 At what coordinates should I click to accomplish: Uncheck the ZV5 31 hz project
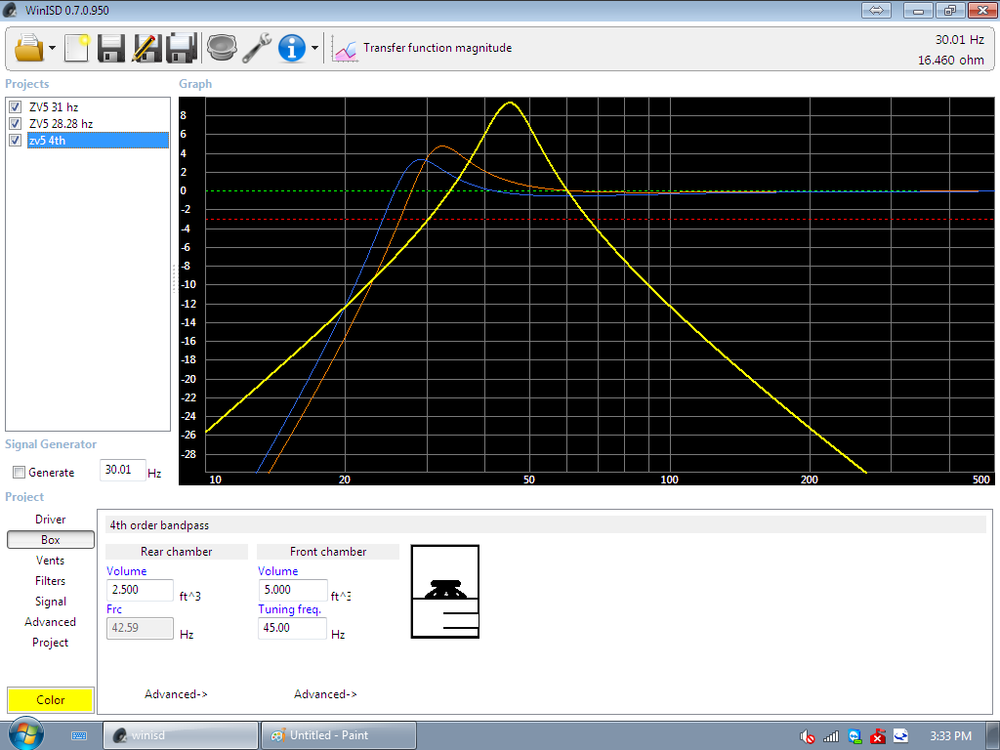(x=15, y=107)
